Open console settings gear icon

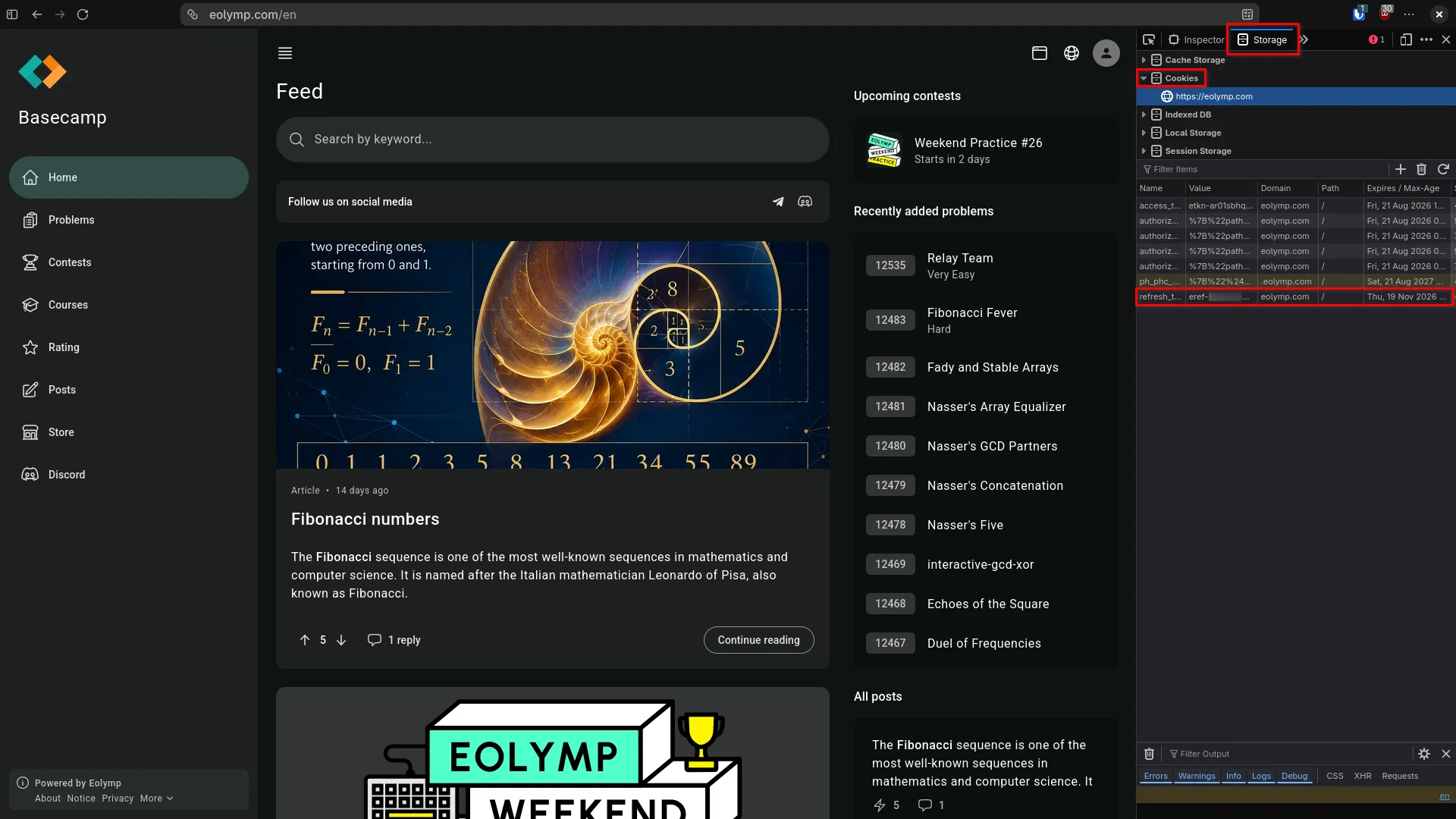[1424, 754]
